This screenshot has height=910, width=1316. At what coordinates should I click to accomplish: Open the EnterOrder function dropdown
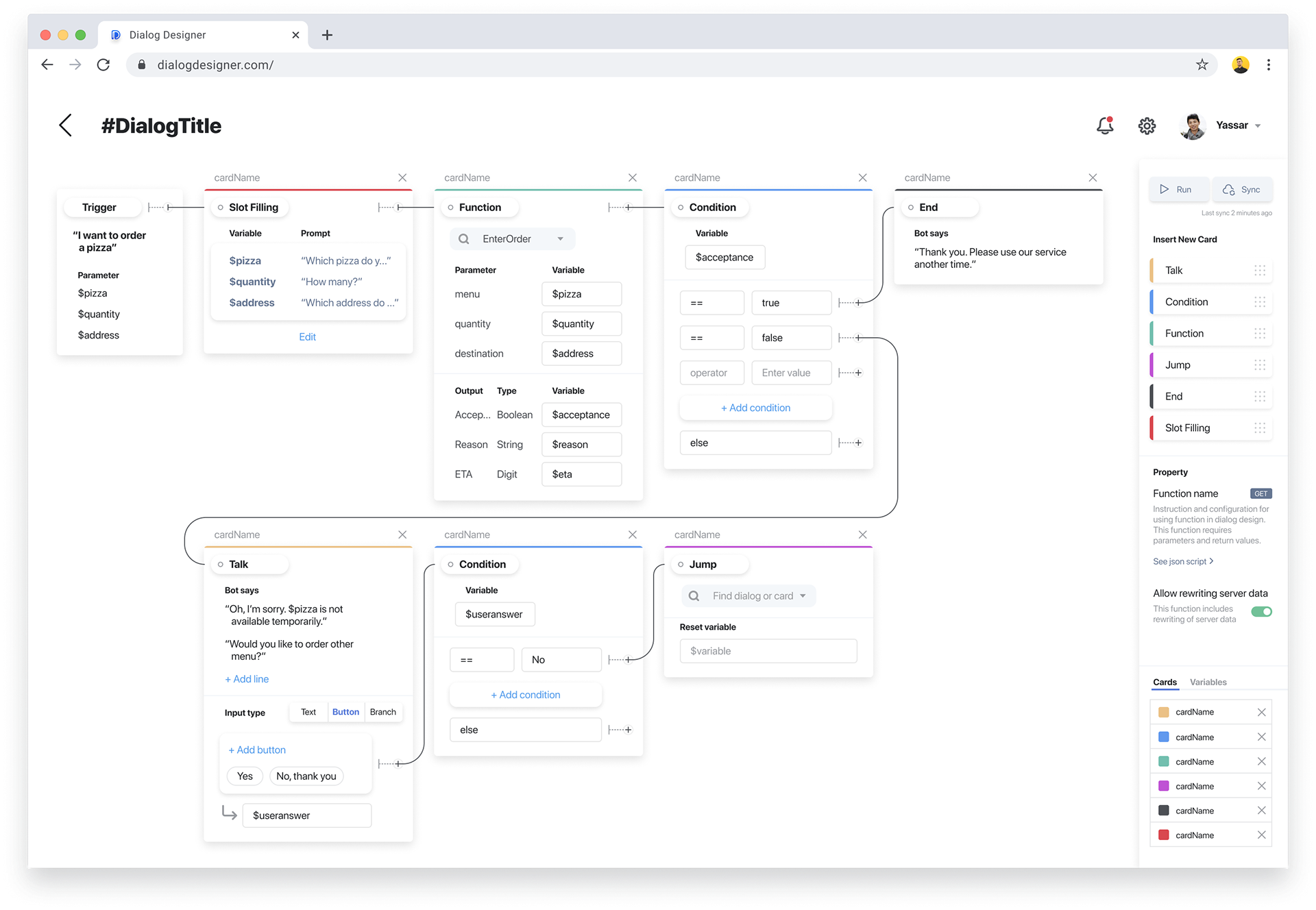pos(512,238)
